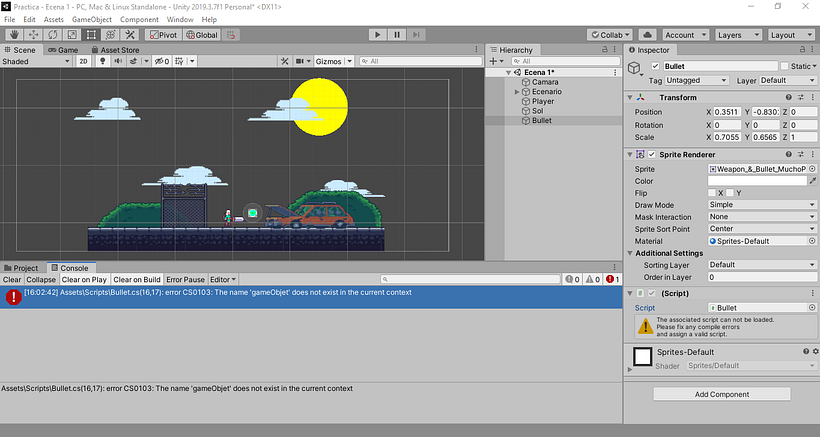The image size is (820, 437).
Task: Toggle scene visibility hidden objects icon
Action: (162, 61)
